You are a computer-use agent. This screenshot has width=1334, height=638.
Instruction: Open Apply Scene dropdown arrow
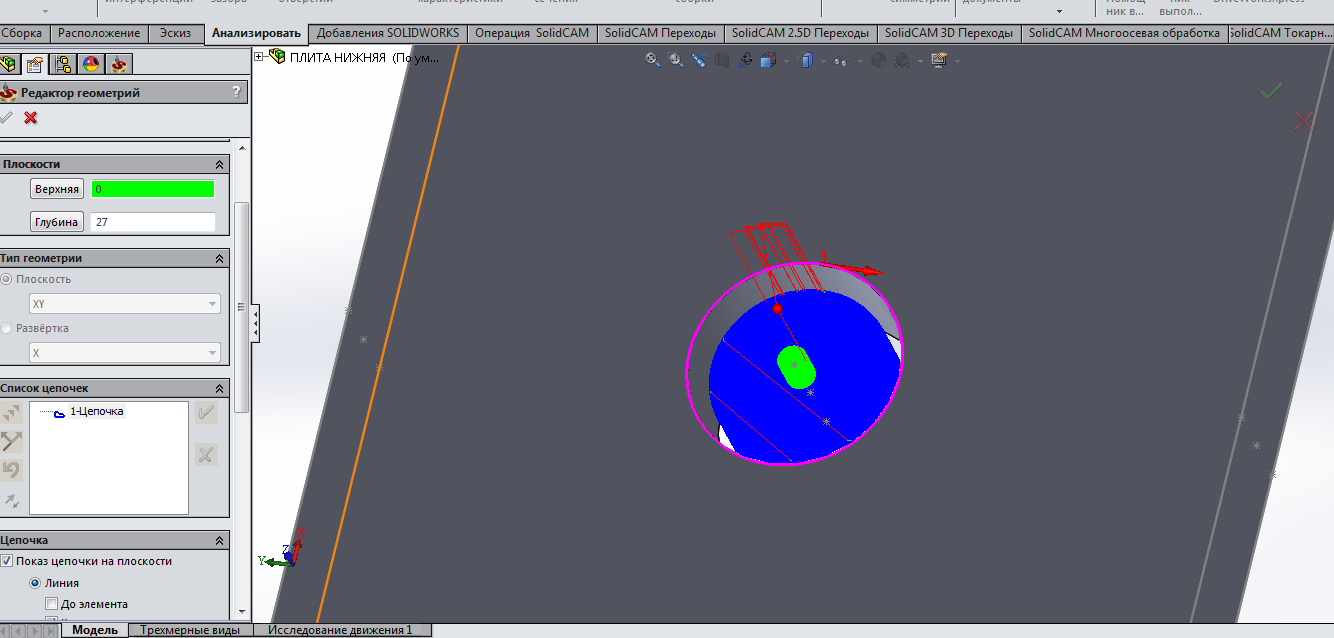tap(920, 62)
